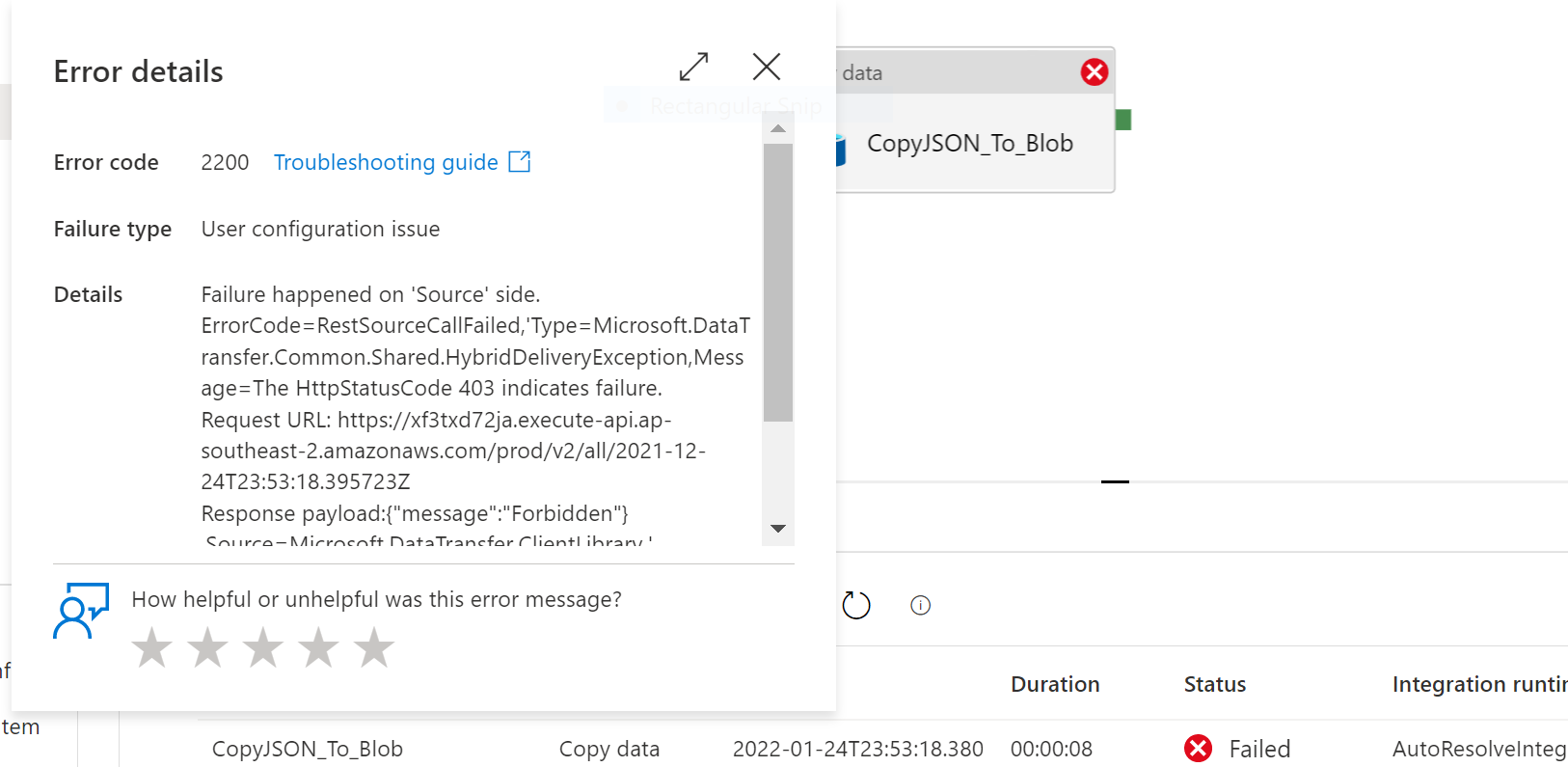Click the panel resize handle below the canvas
The width and height of the screenshot is (1568, 767).
coord(1115,480)
